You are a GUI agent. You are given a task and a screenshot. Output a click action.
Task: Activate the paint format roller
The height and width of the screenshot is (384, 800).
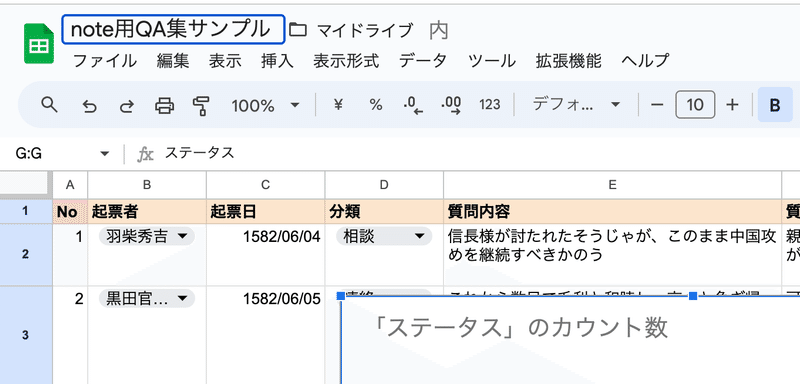(201, 106)
